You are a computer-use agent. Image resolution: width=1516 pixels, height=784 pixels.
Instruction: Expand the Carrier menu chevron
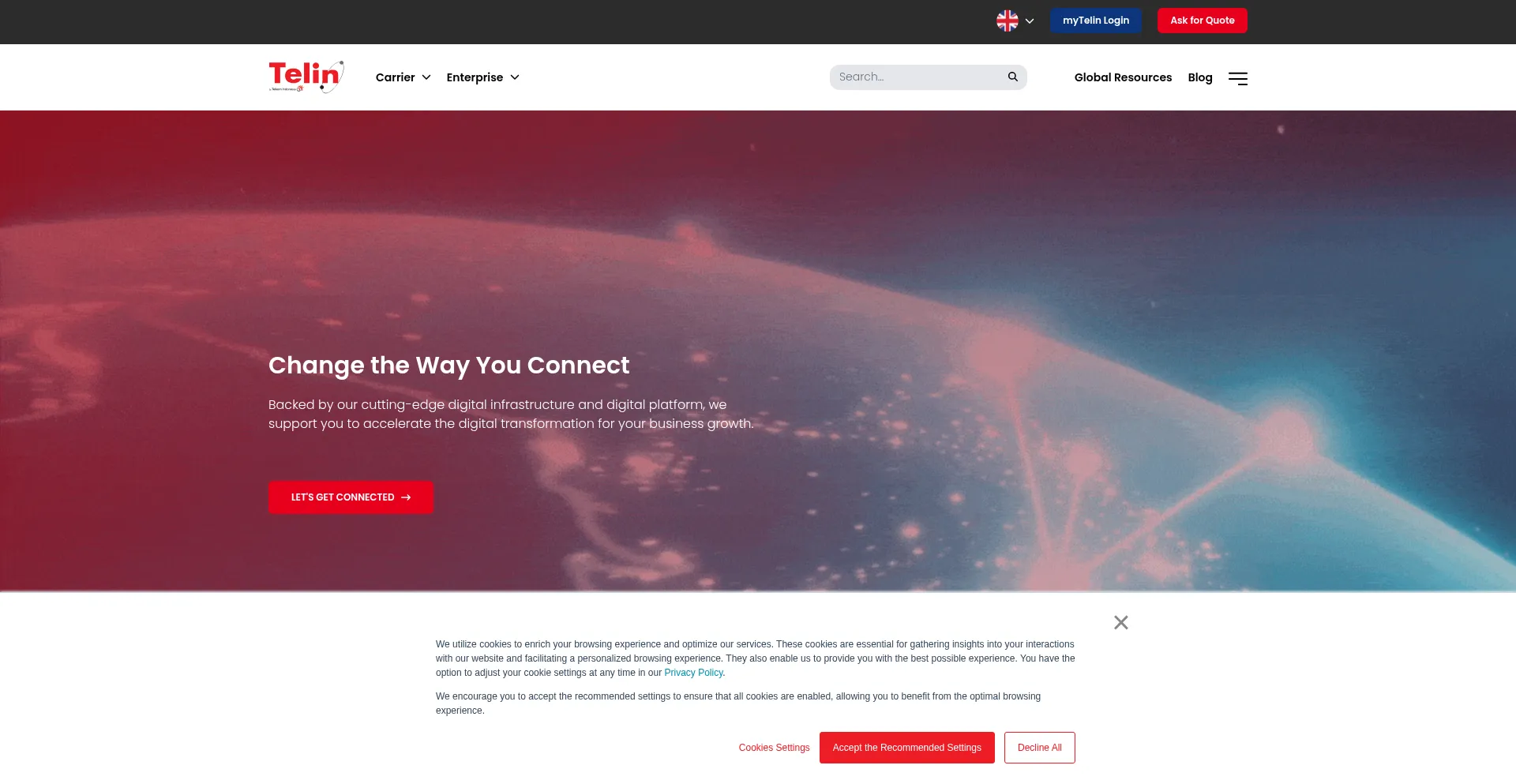[426, 77]
